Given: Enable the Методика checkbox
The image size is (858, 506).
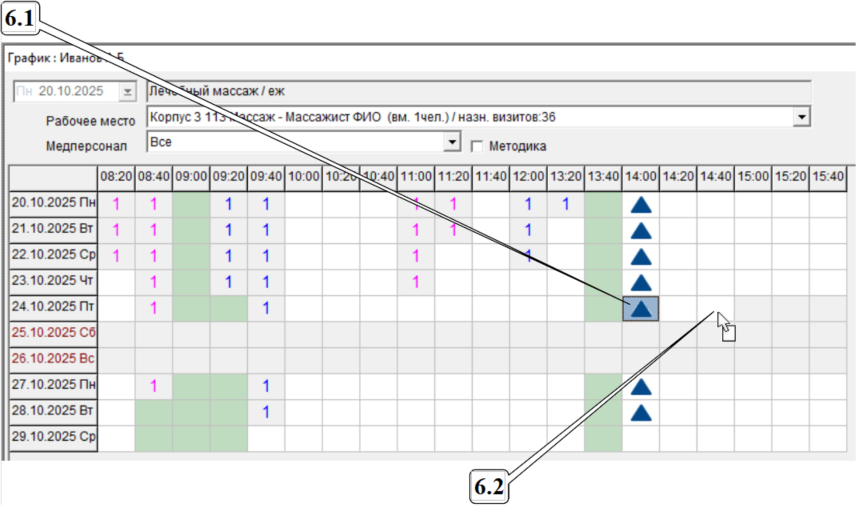Looking at the screenshot, I should [477, 146].
